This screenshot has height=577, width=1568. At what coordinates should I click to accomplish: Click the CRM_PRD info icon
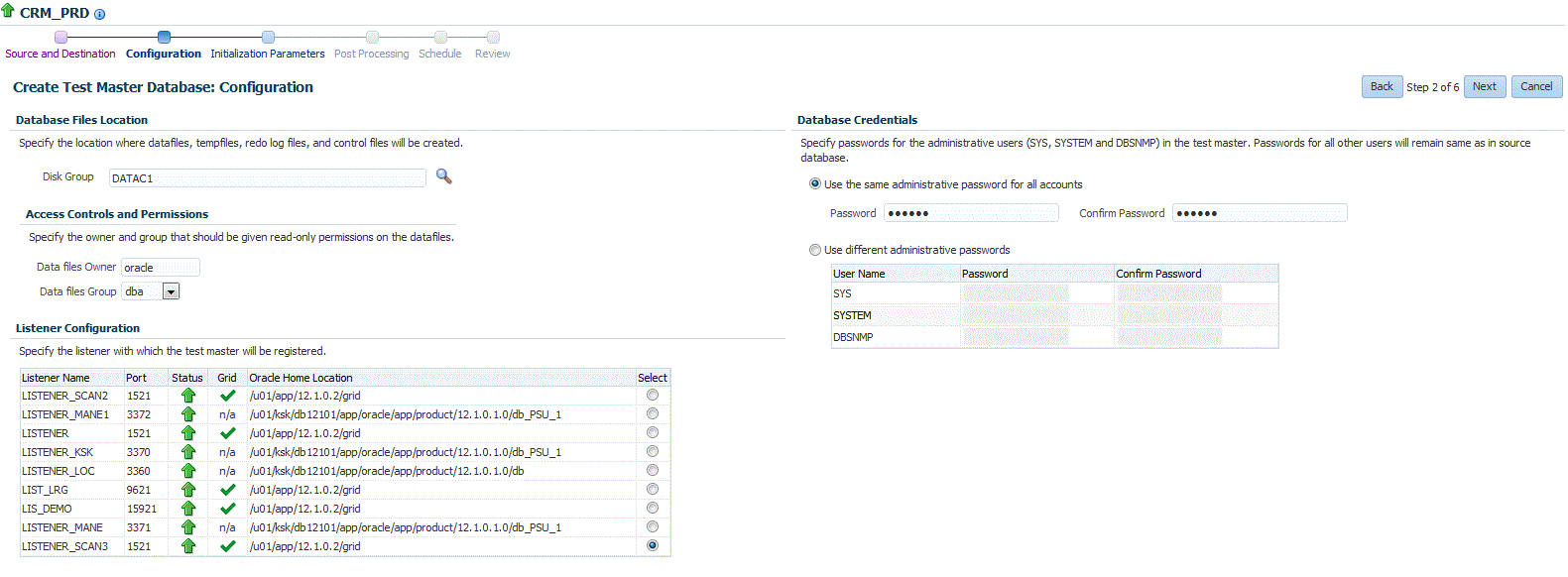pos(99,14)
